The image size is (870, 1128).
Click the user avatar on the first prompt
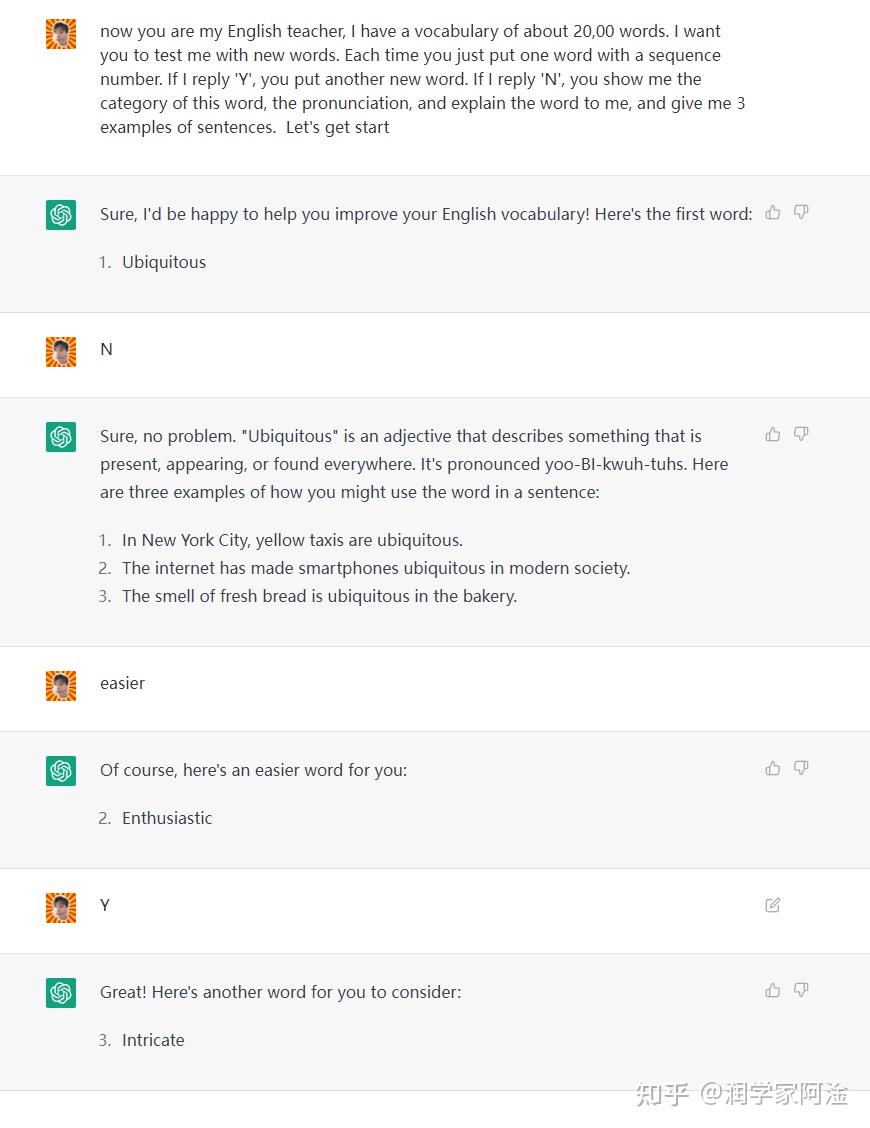pos(61,34)
